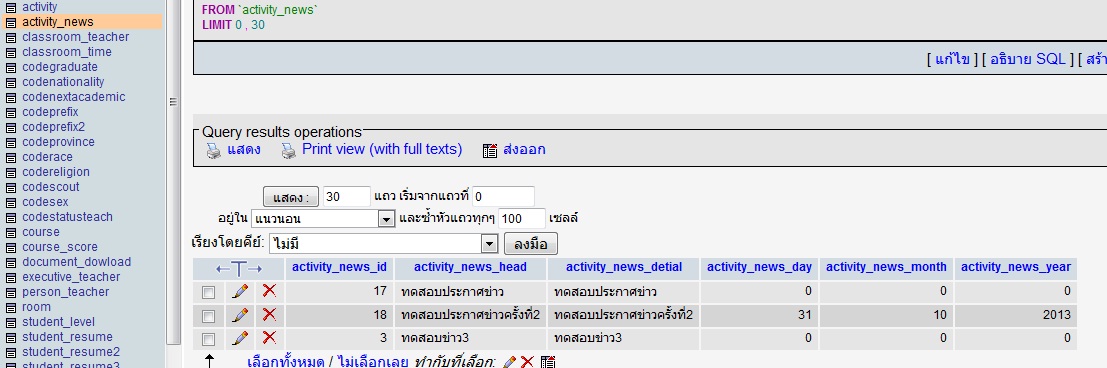Open the classroom_teacher table in sidebar
The height and width of the screenshot is (368, 1107).
(76, 37)
